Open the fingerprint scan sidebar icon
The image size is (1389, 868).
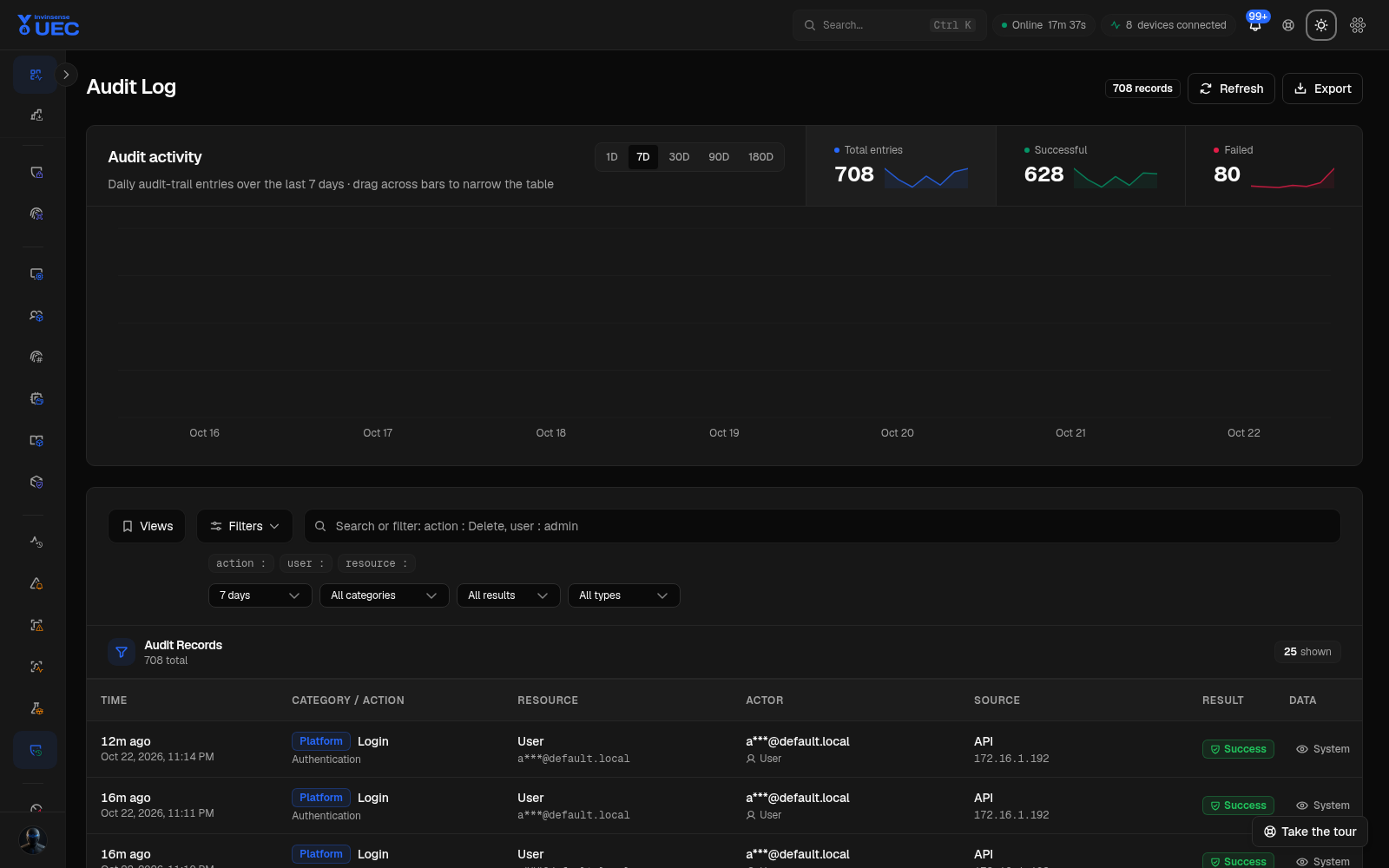coord(36,214)
